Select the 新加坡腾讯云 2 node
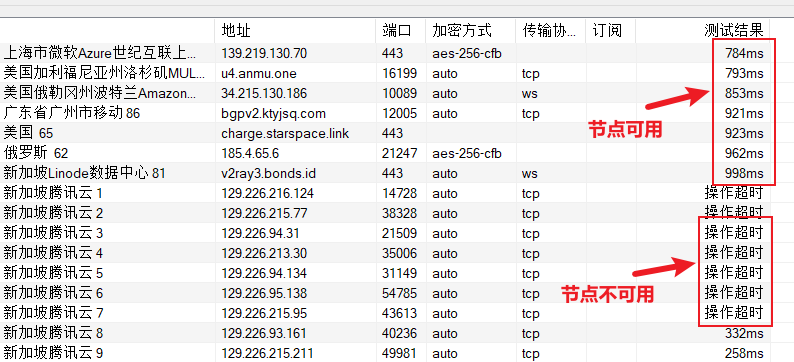The height and width of the screenshot is (362, 794). 53,213
